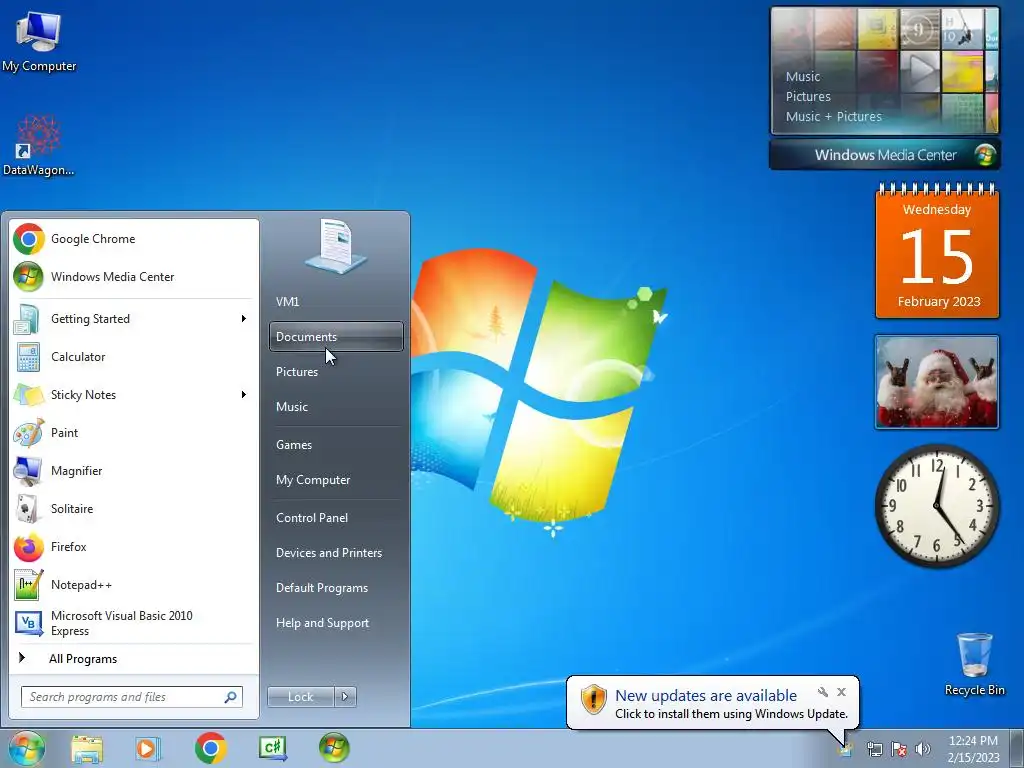Launch Paint from Start menu
The height and width of the screenshot is (768, 1024).
point(133,432)
